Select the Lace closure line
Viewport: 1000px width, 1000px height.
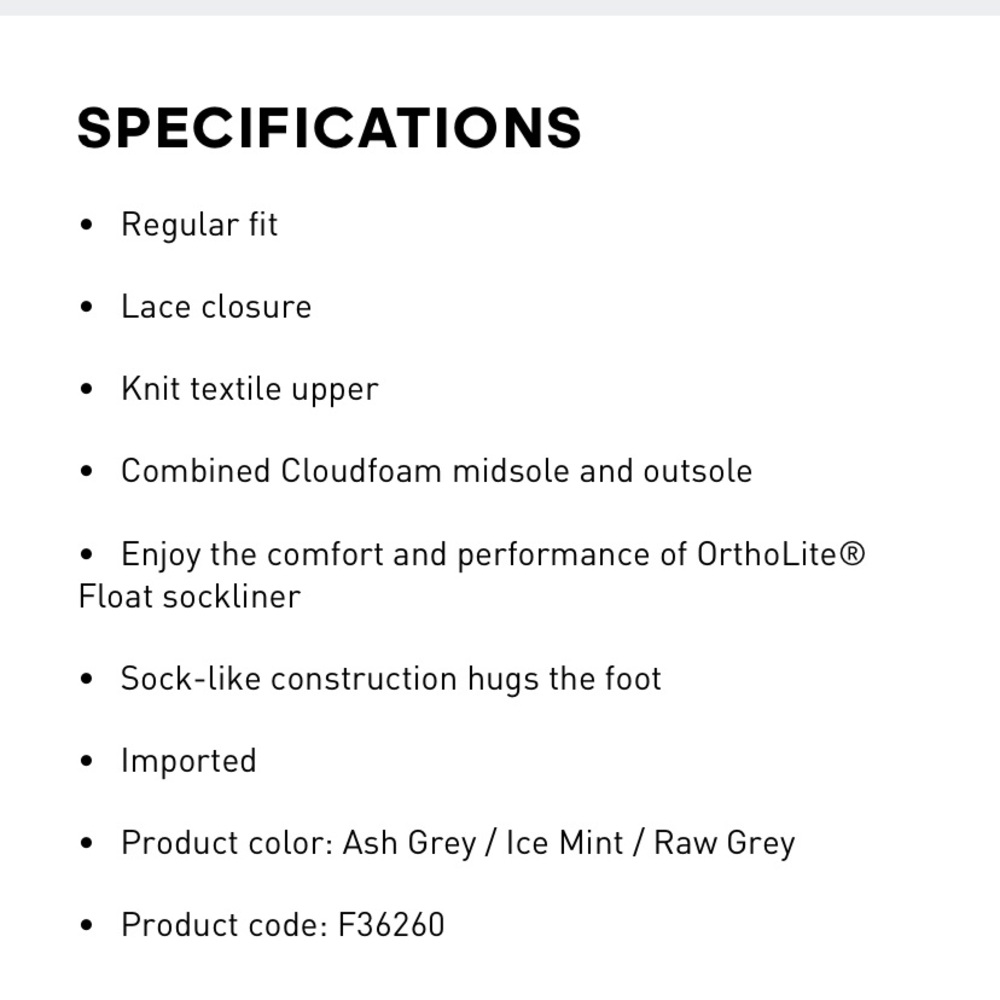216,307
